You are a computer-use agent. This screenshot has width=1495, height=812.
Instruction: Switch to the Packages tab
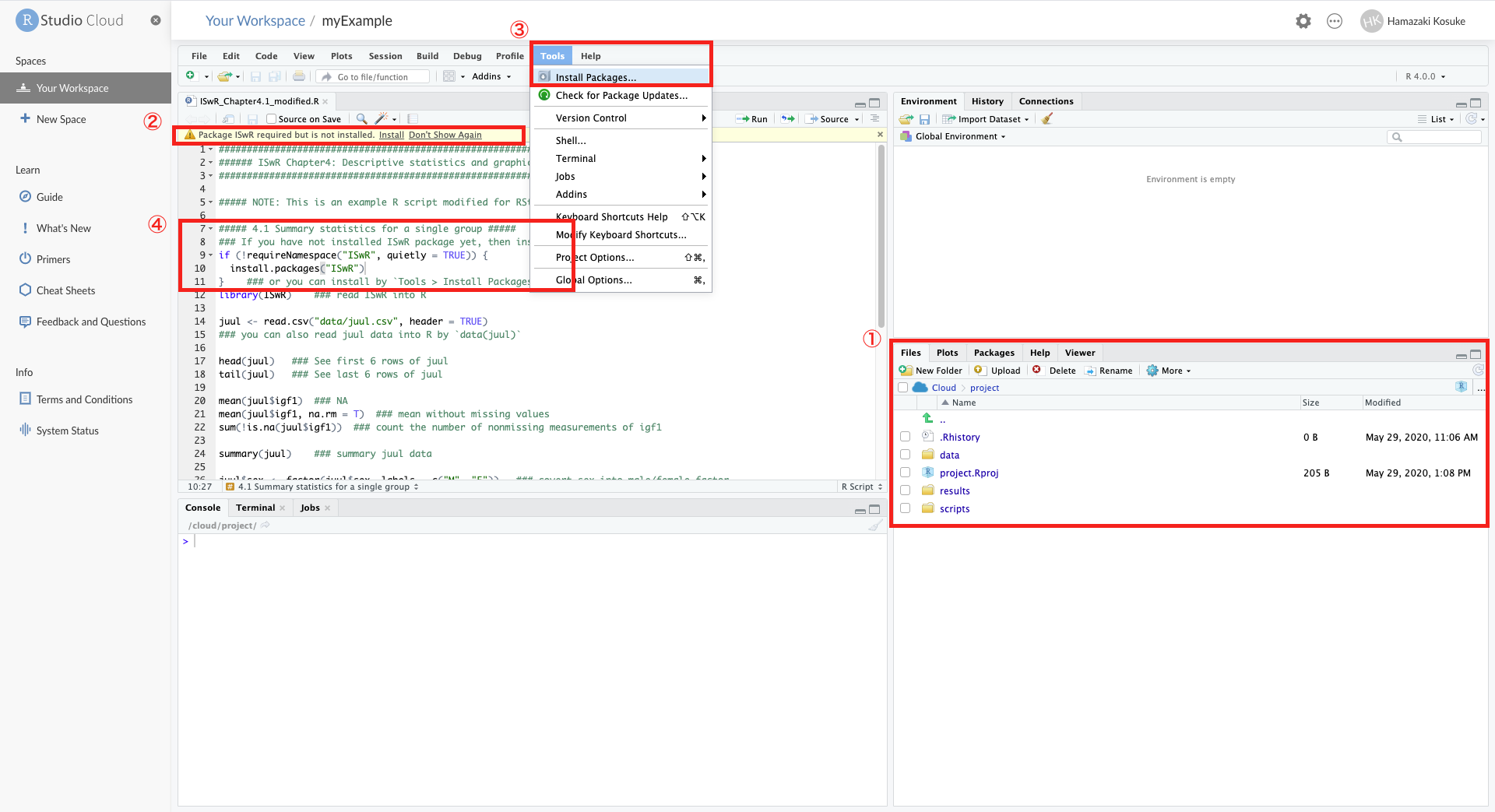coord(994,353)
